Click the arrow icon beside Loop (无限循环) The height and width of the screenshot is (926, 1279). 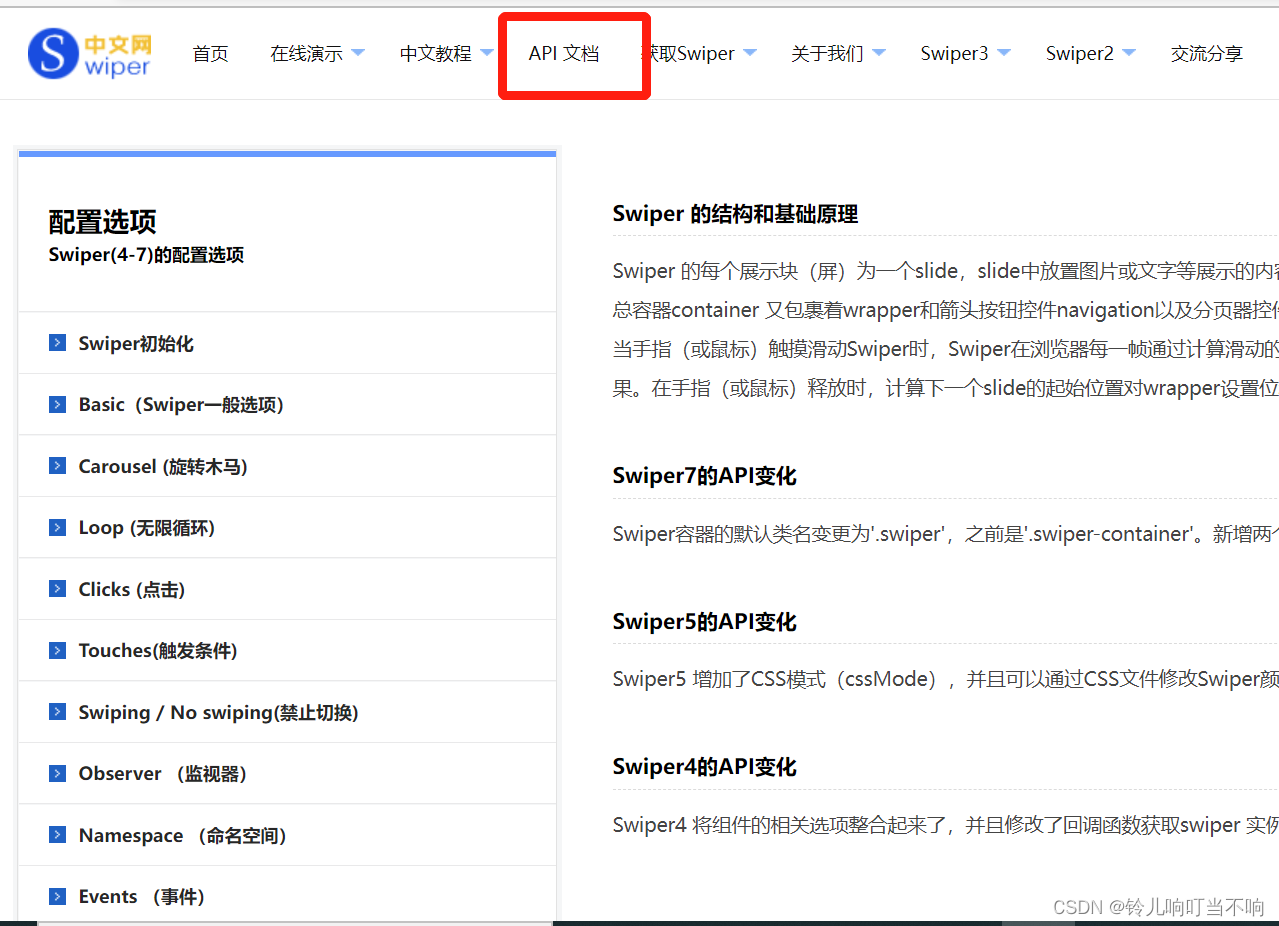point(57,527)
